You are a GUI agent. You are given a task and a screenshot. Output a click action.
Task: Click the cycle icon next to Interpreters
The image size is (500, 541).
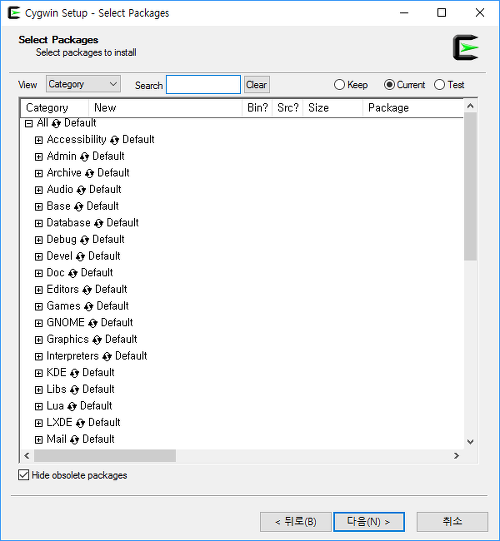point(107,356)
